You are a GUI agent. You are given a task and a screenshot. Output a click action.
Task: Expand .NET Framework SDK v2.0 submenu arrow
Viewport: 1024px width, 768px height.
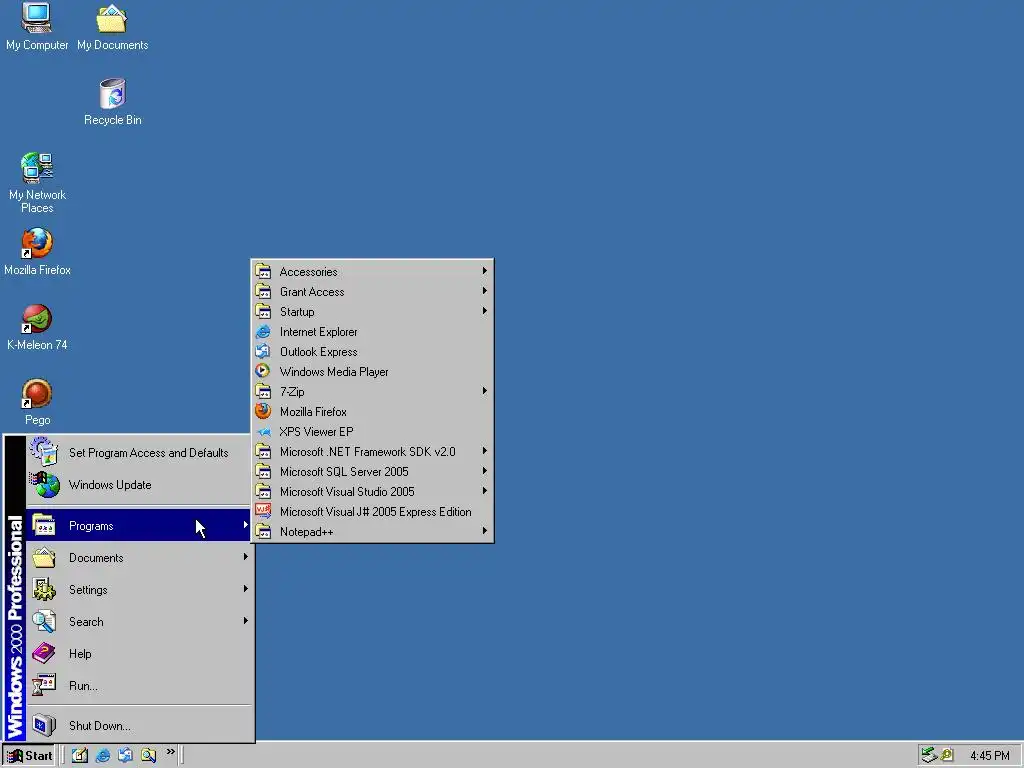(x=485, y=451)
